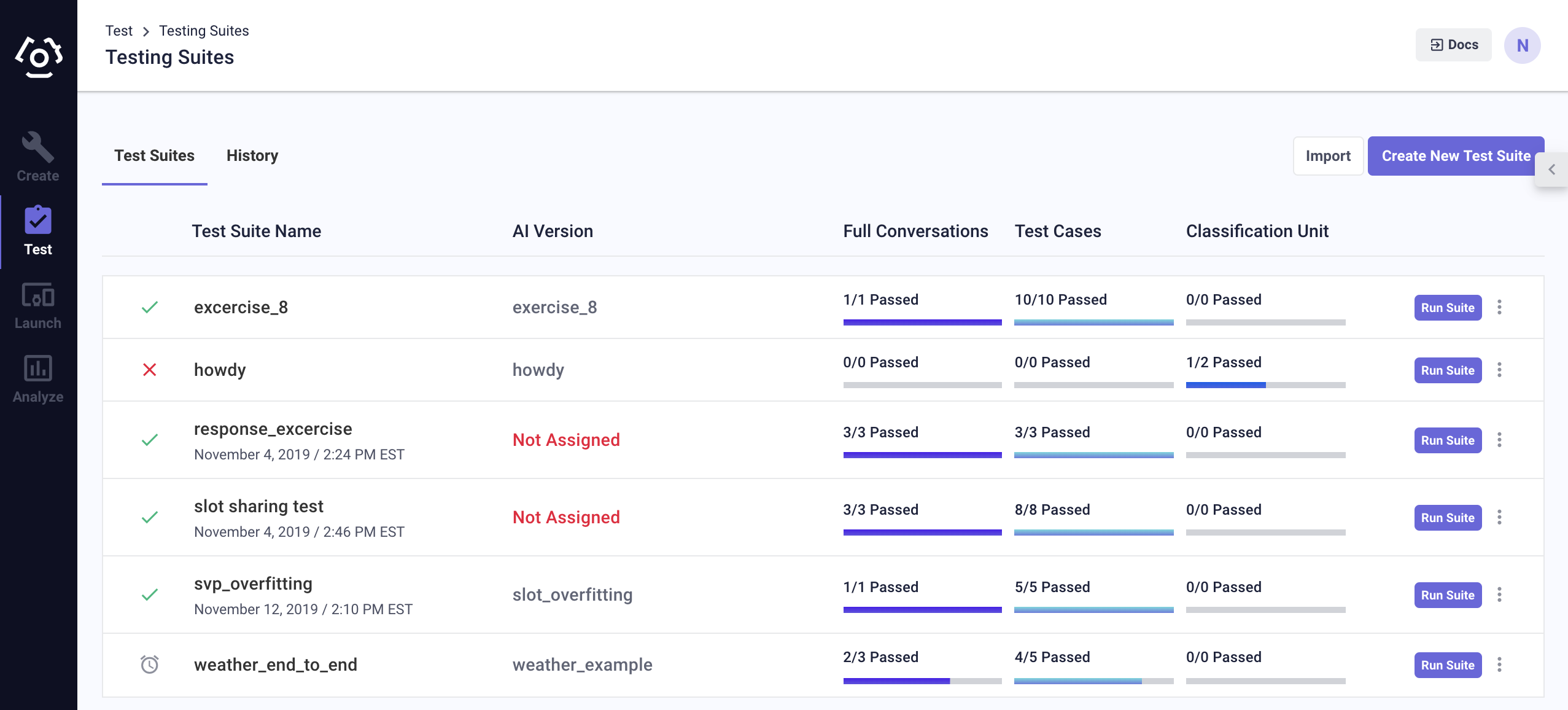
Task: Open the Launch devices icon
Action: pyautogui.click(x=38, y=295)
